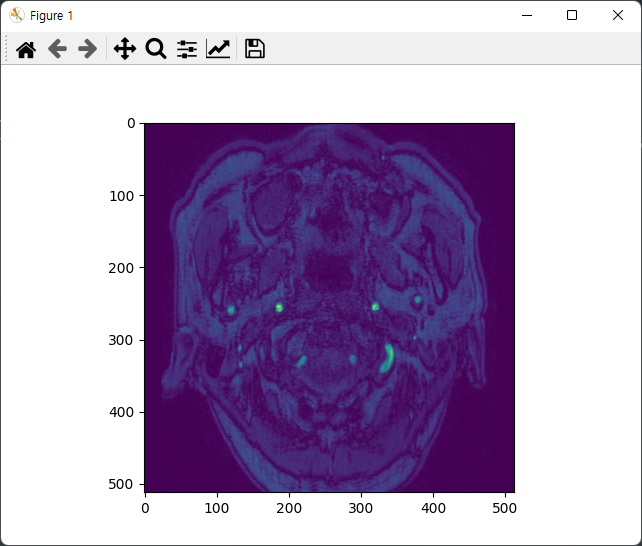The image size is (642, 546).
Task: Click the y-axis tick label 300
Action: (121, 340)
